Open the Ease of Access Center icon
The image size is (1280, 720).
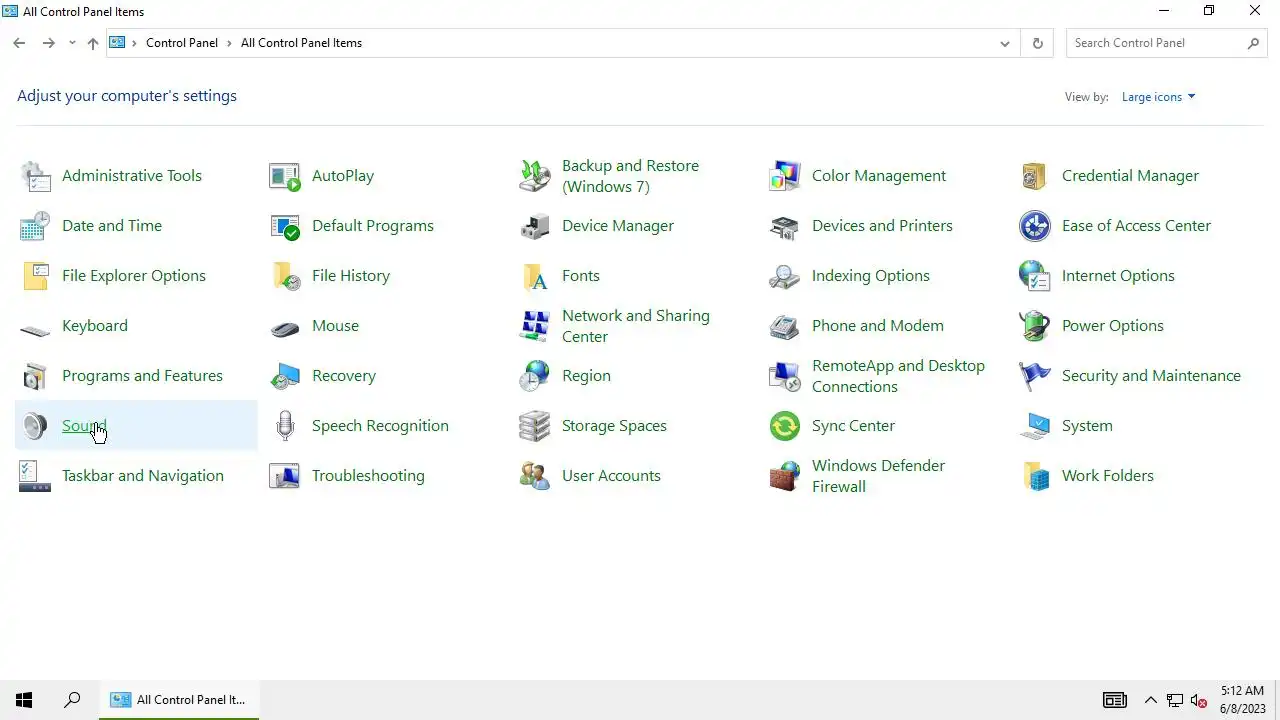(x=1035, y=226)
